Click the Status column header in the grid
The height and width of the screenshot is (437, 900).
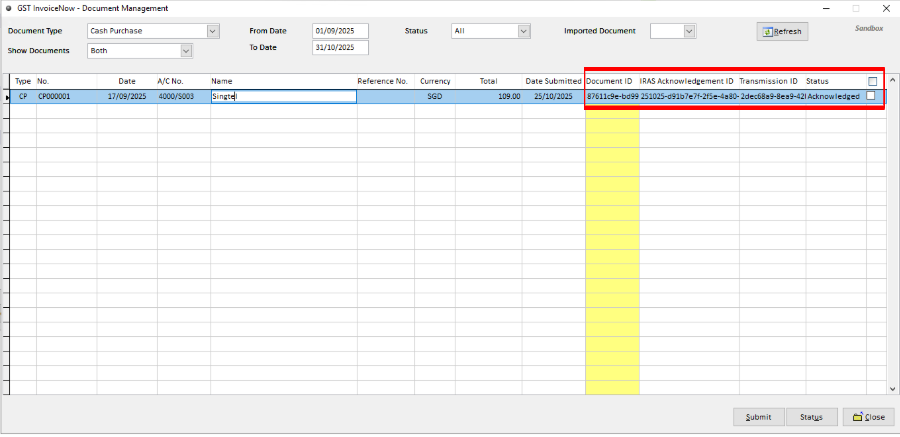pos(836,82)
